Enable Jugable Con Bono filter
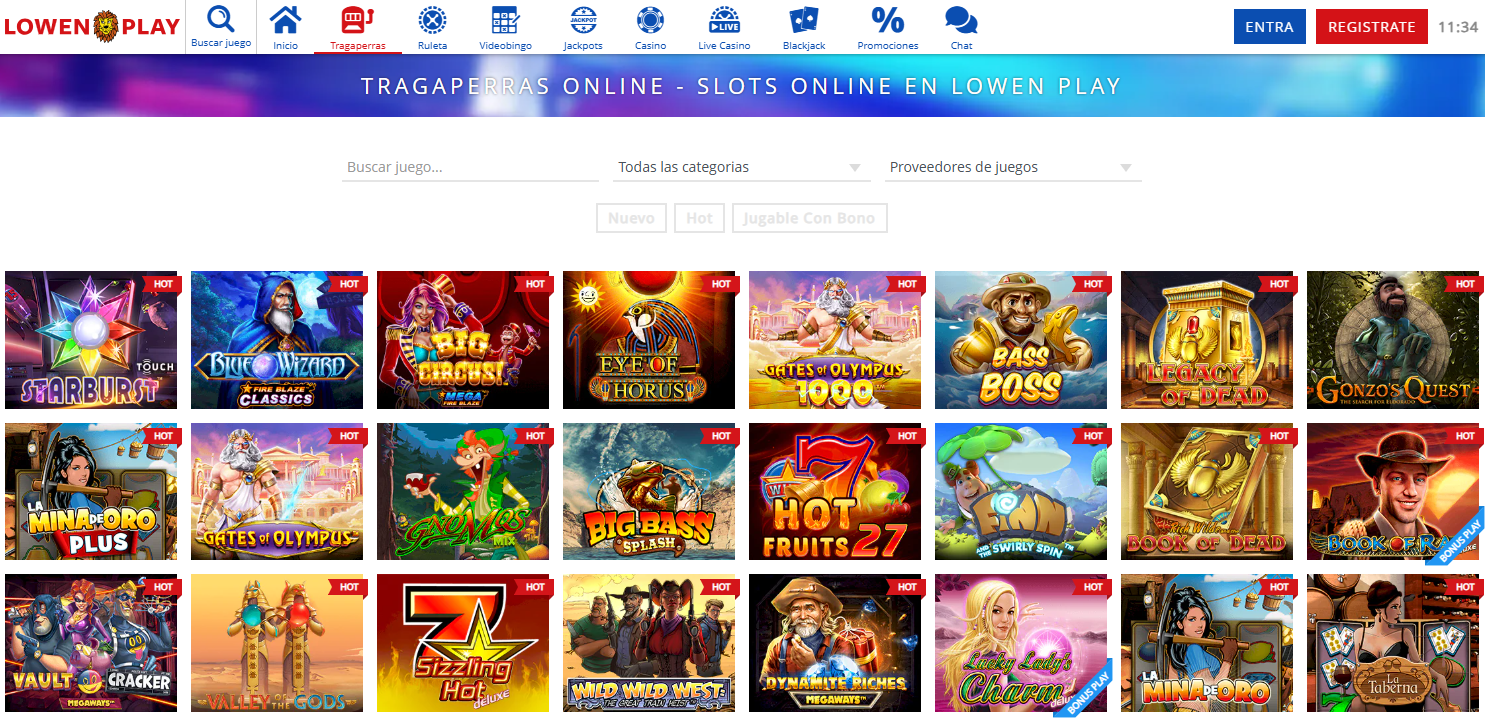Screen dimensions: 1485x720 pos(809,218)
